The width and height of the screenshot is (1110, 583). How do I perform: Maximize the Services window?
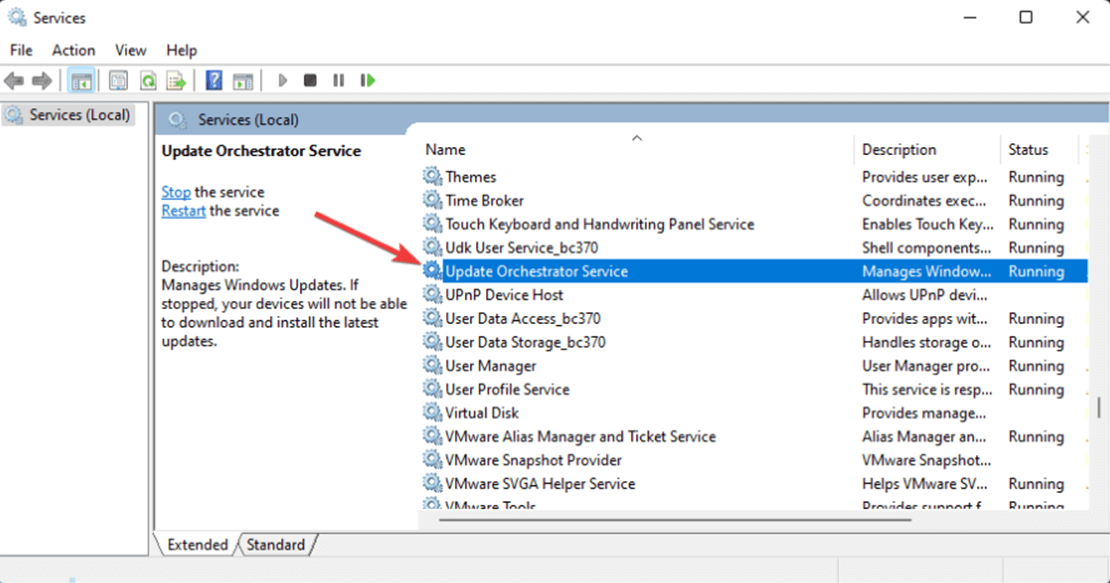pyautogui.click(x=1026, y=17)
